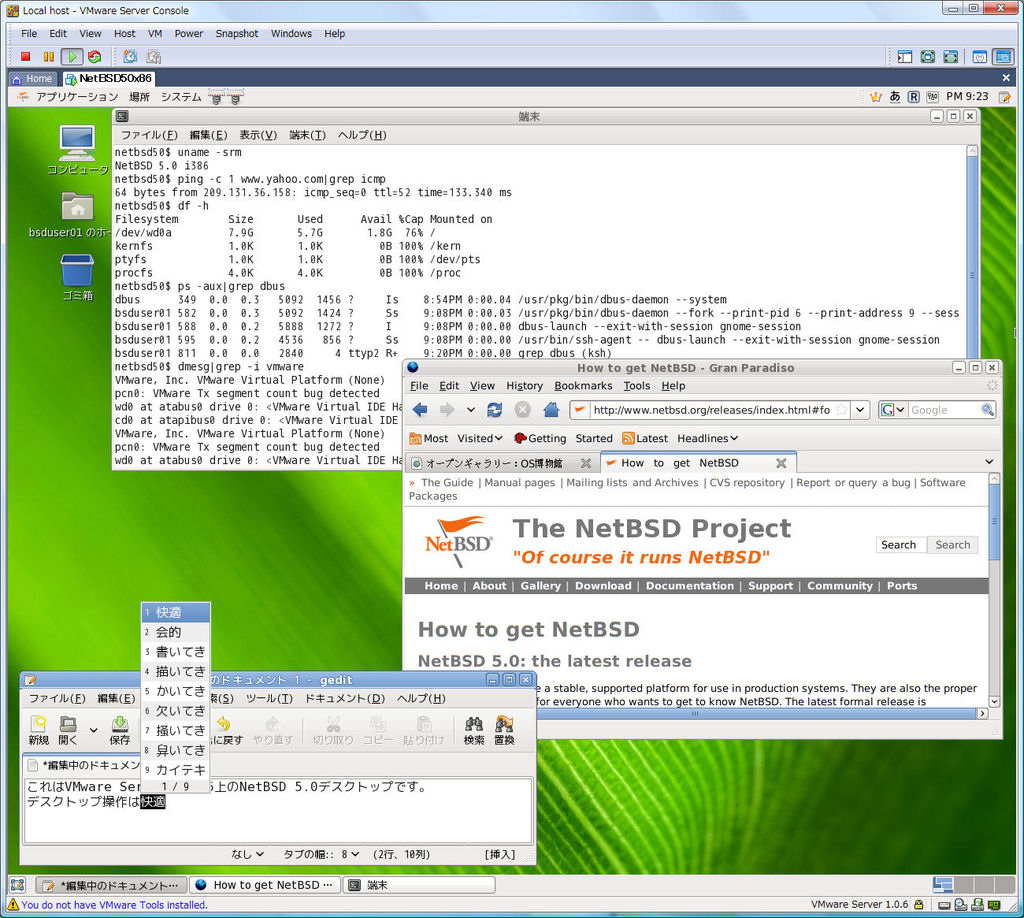
Task: Open the browser tab list dropdown arrow
Action: coord(989,462)
